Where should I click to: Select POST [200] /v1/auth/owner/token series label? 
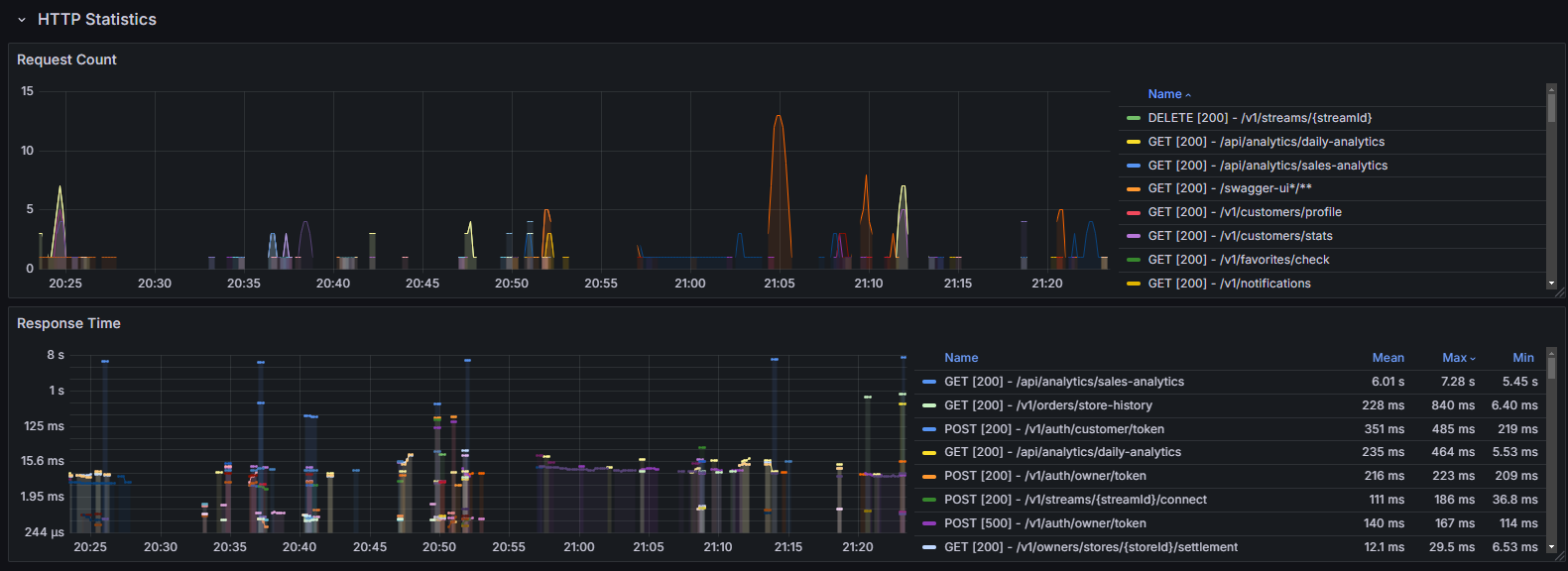point(1045,476)
